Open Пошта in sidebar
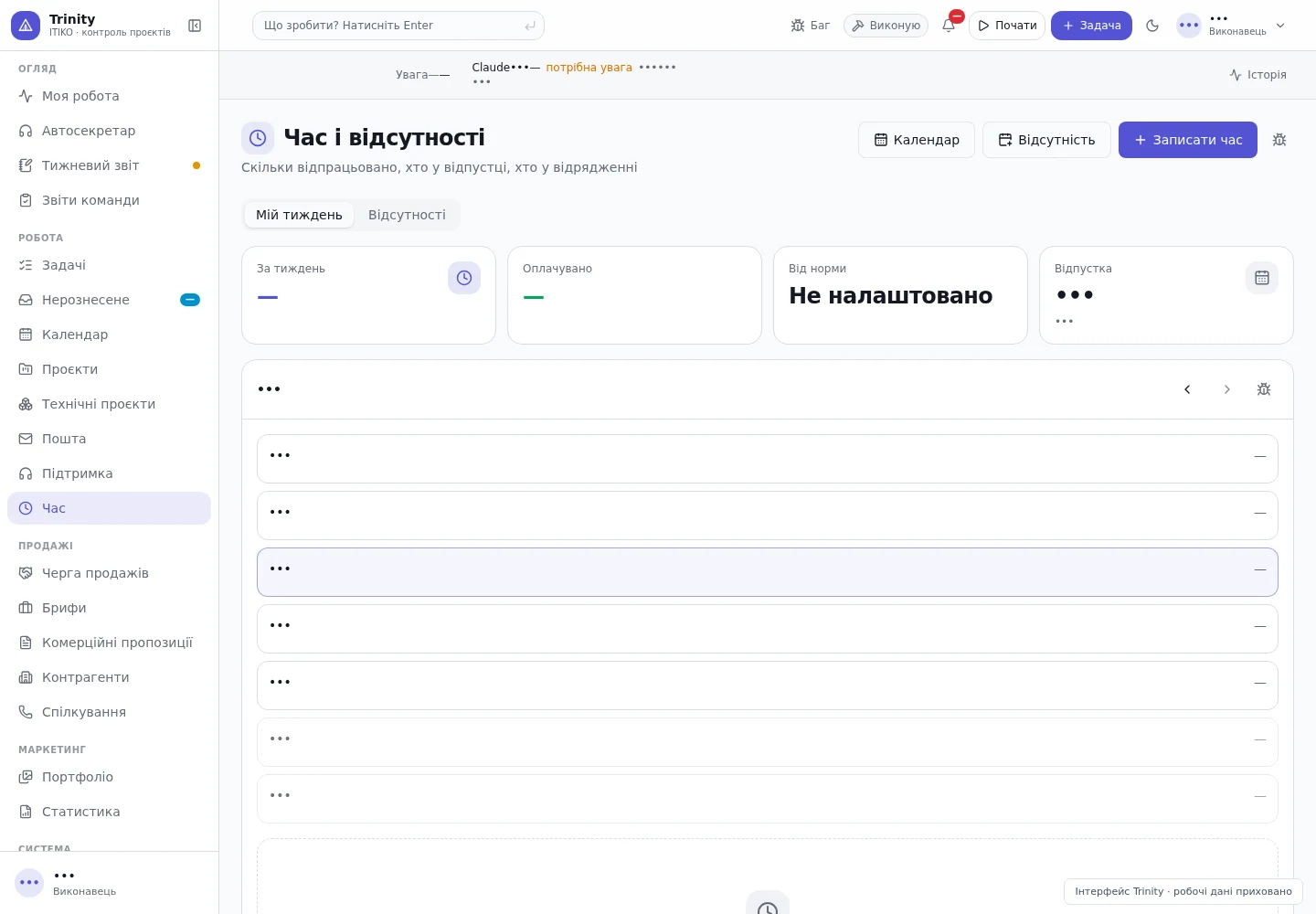The image size is (1316, 914). point(109,439)
